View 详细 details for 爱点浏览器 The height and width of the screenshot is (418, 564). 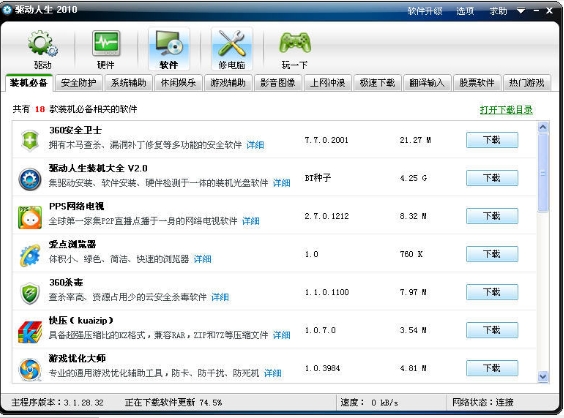(x=203, y=259)
